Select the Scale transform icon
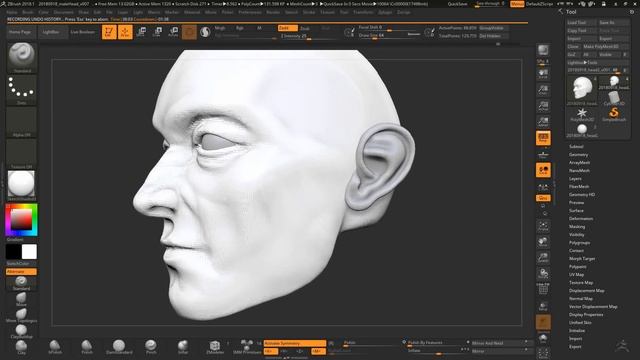 tap(157, 32)
